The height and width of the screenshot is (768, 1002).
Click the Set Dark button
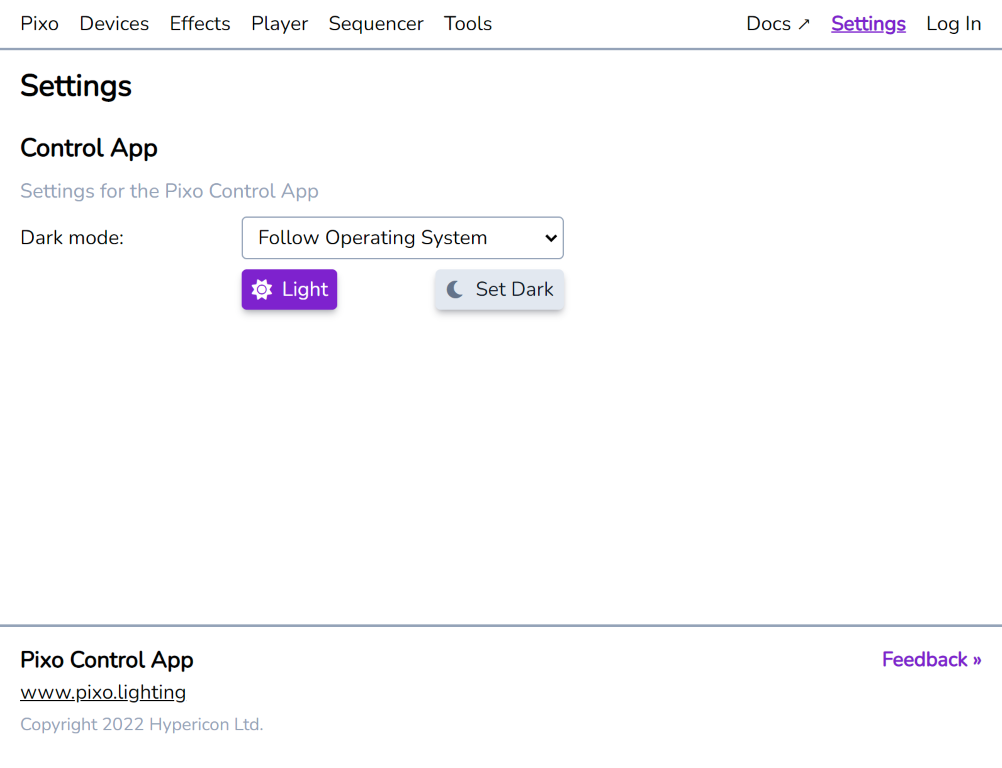click(499, 289)
